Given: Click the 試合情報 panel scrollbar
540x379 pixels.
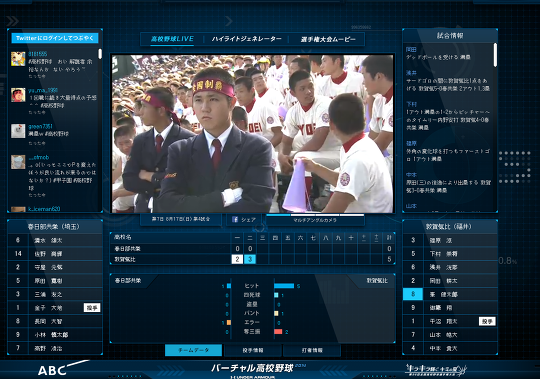Looking at the screenshot, I should pyautogui.click(x=495, y=55).
